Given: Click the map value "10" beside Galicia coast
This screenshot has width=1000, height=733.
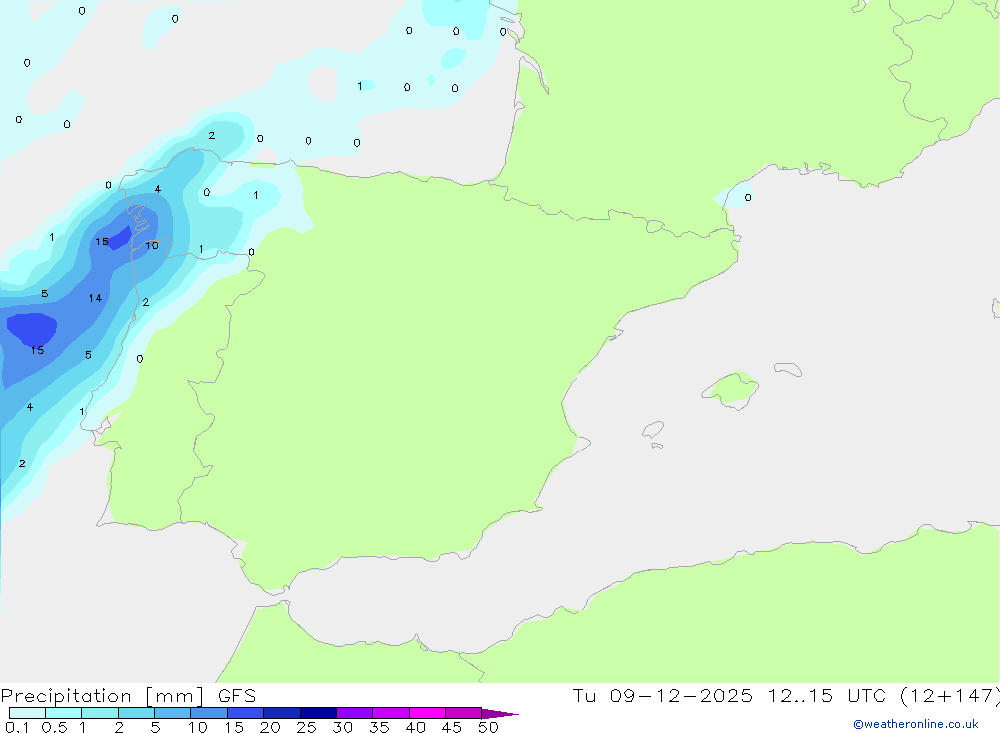Looking at the screenshot, I should 152,246.
